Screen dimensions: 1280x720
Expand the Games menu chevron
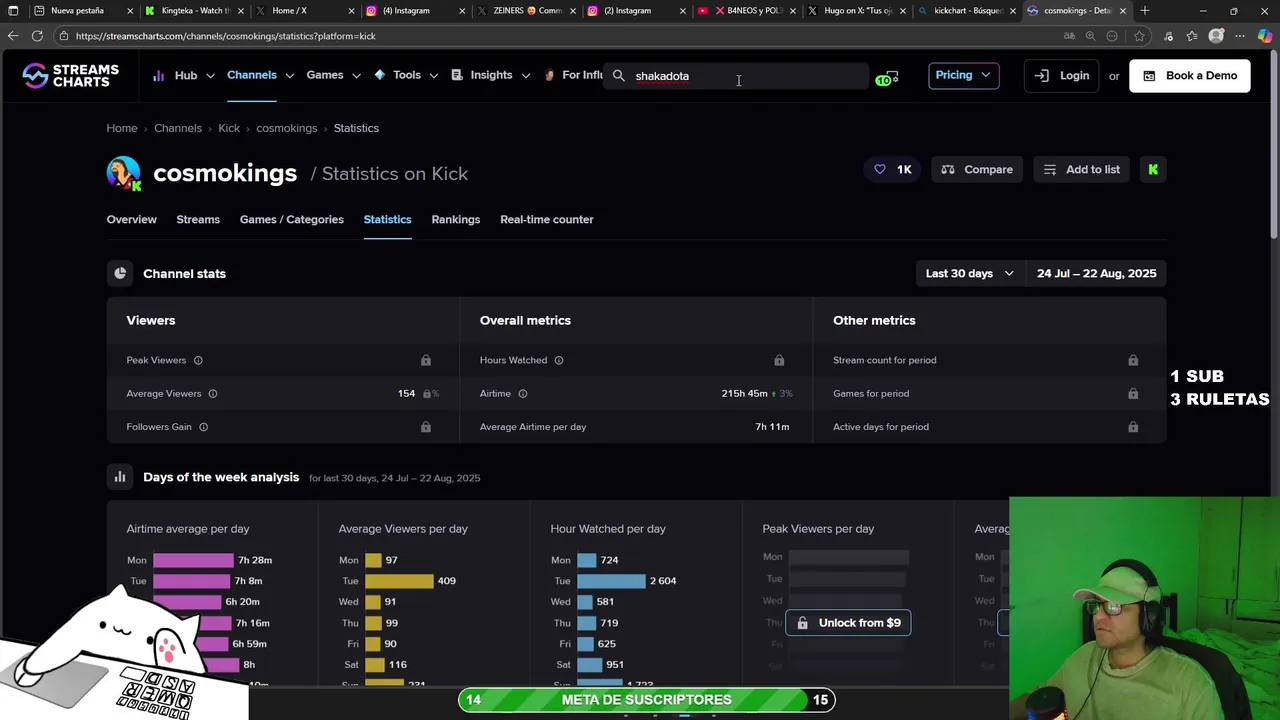pos(356,76)
